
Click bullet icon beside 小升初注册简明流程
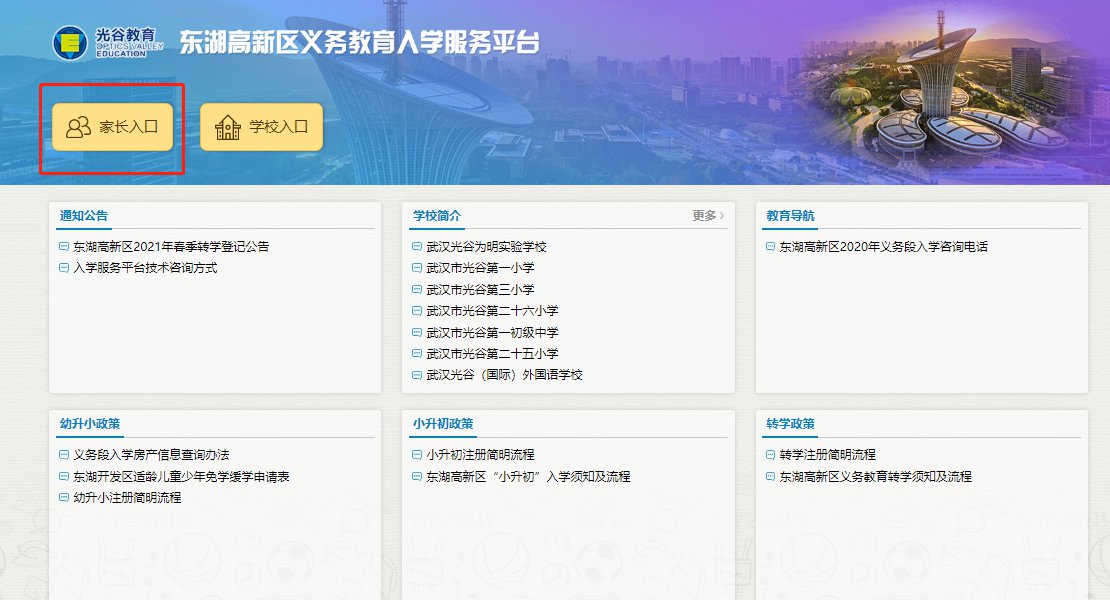417,454
